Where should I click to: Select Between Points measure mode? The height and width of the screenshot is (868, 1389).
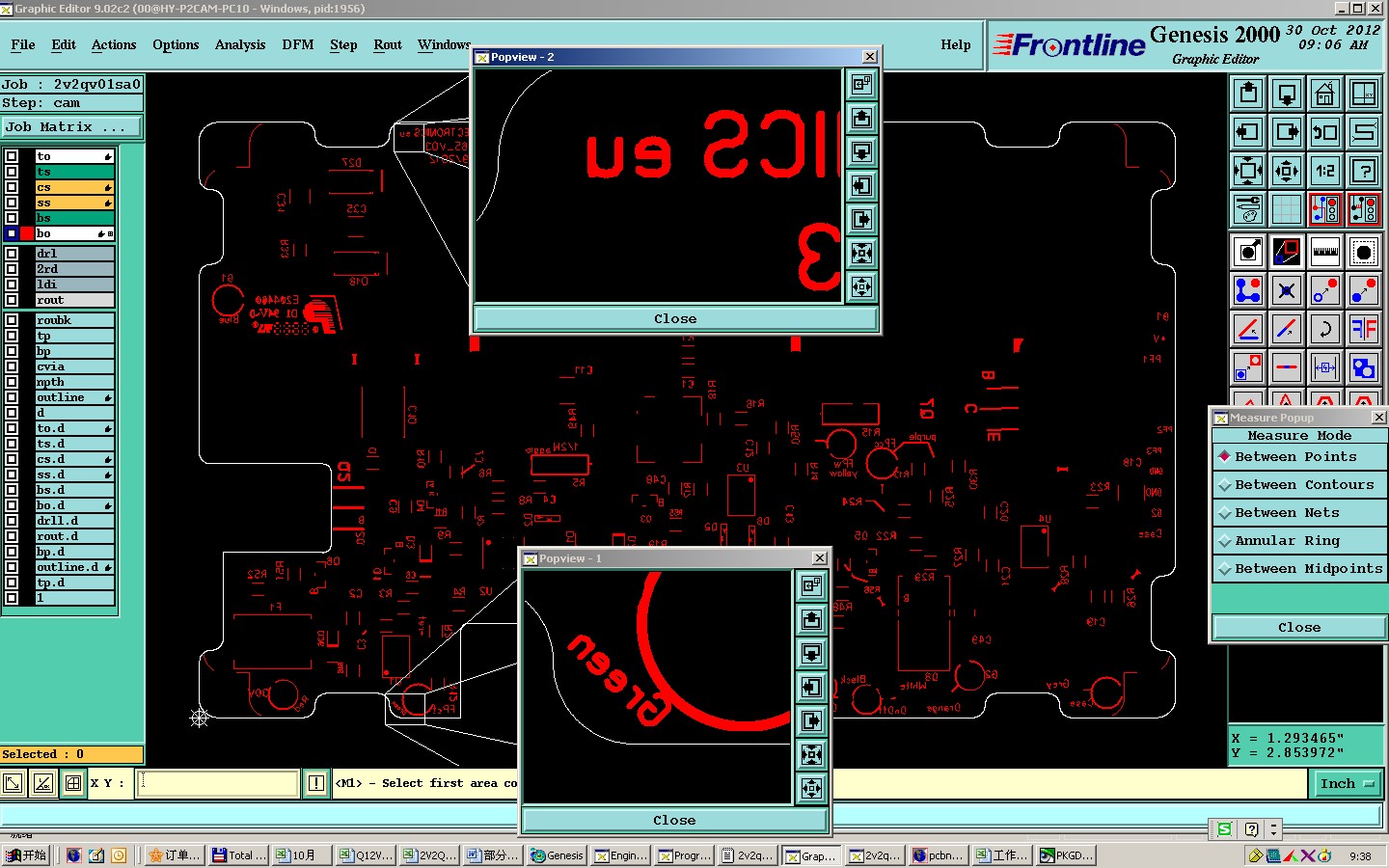coord(1299,456)
